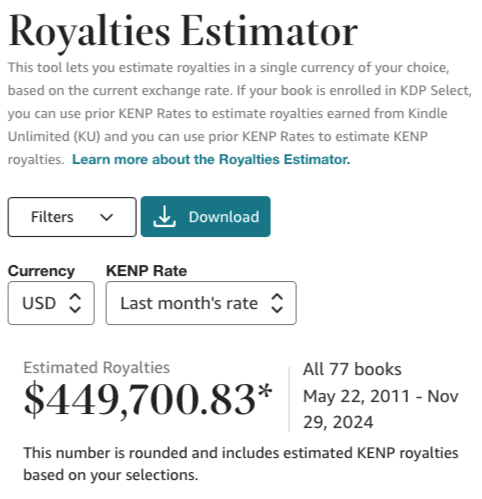This screenshot has height=499, width=482.
Task: Click the May 22, 2011 - Nov 29, 2024 date range
Action: tap(381, 409)
